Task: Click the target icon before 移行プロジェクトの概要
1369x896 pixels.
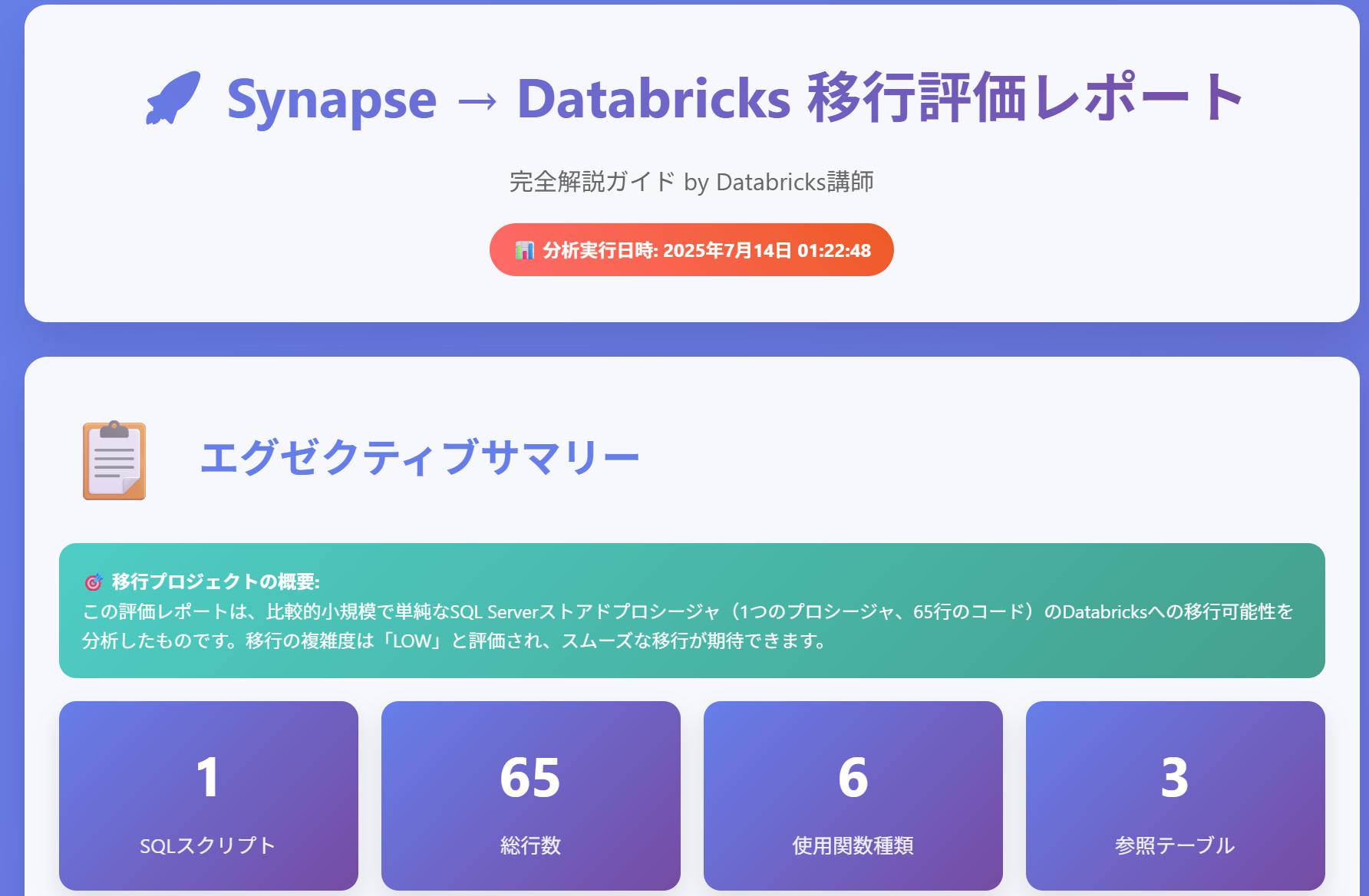Action: 93,582
